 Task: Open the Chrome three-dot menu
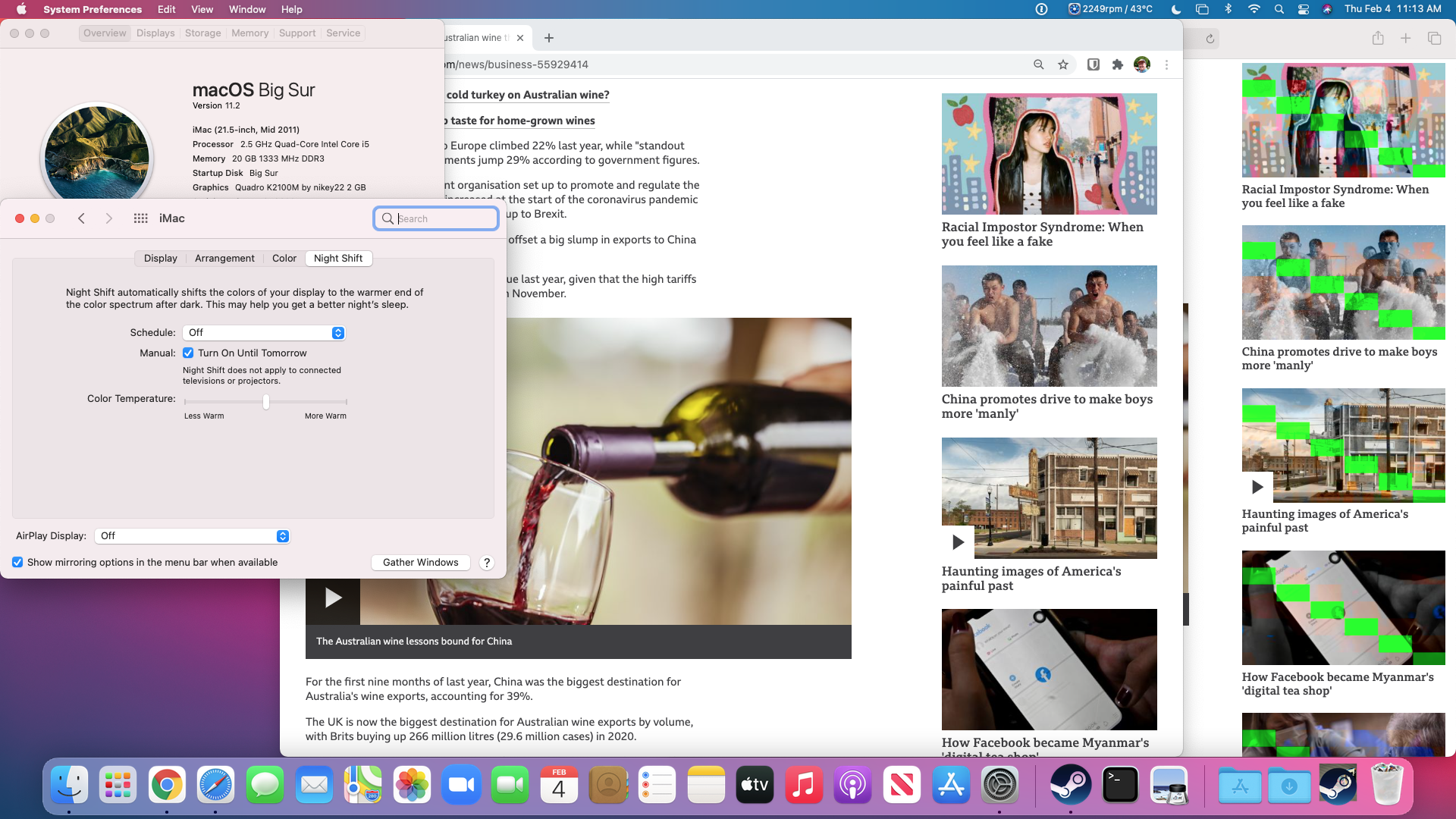1166,64
